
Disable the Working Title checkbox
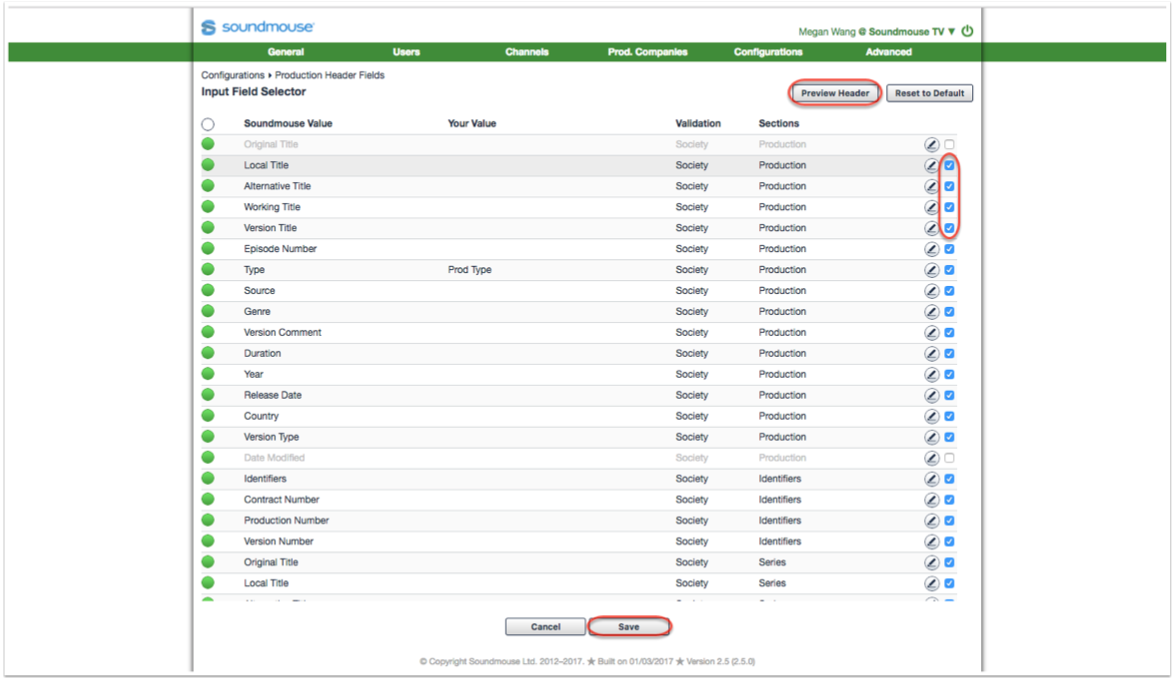tap(949, 207)
